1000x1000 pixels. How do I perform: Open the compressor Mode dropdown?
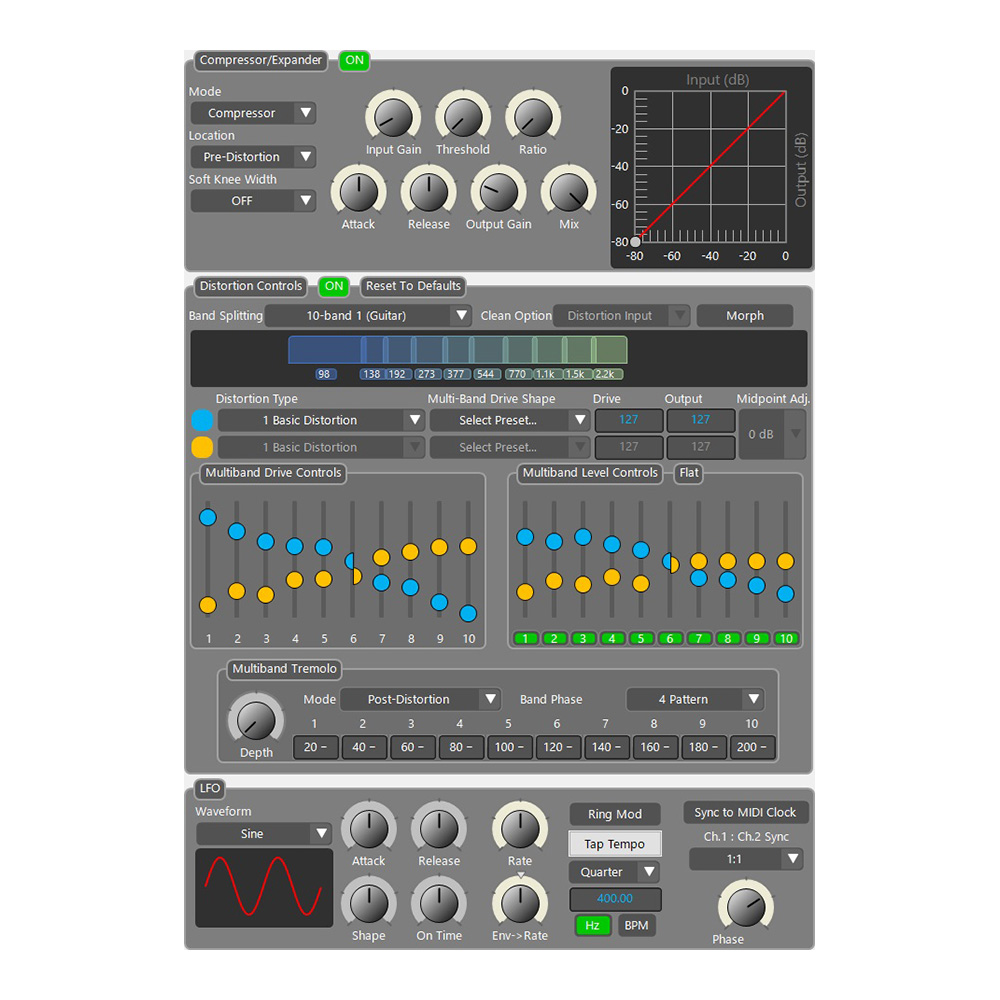point(254,113)
